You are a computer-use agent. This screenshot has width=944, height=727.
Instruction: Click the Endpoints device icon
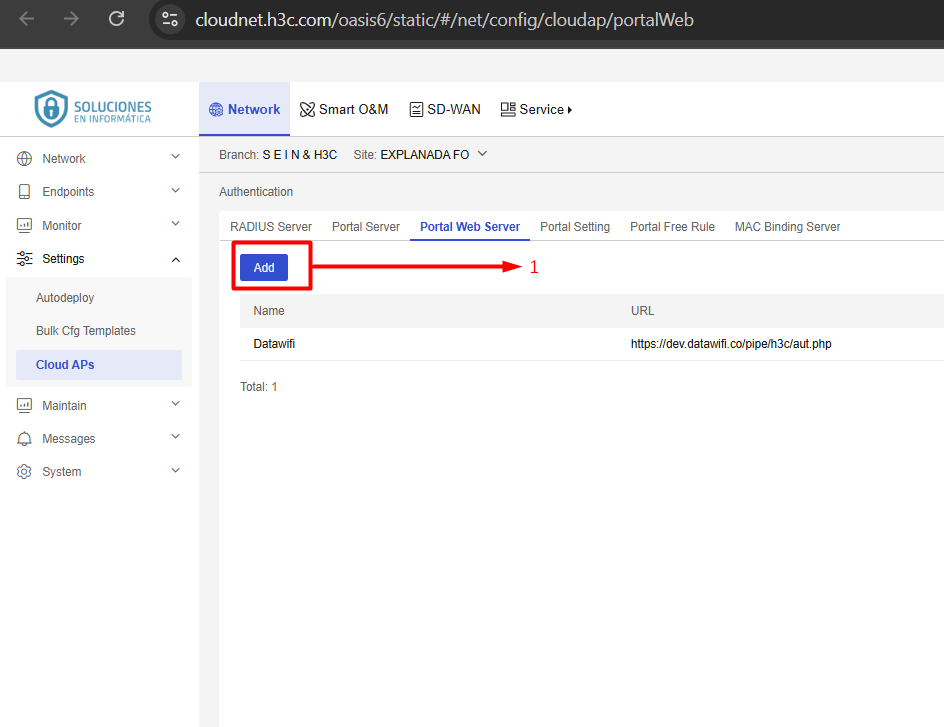(x=24, y=191)
